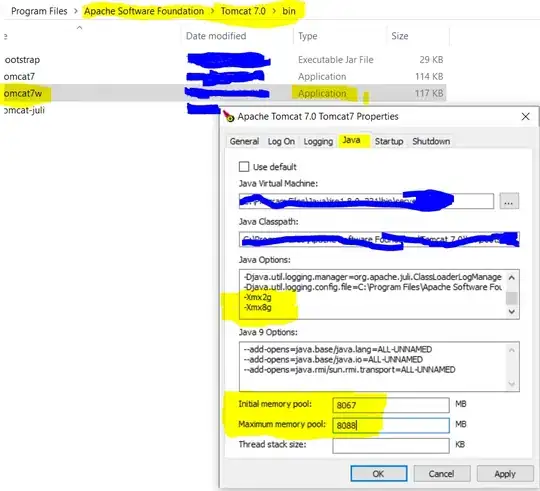This screenshot has width=540, height=491.
Task: Click the --add-opens java.base/java.io line
Action: pyautogui.click(x=333, y=359)
